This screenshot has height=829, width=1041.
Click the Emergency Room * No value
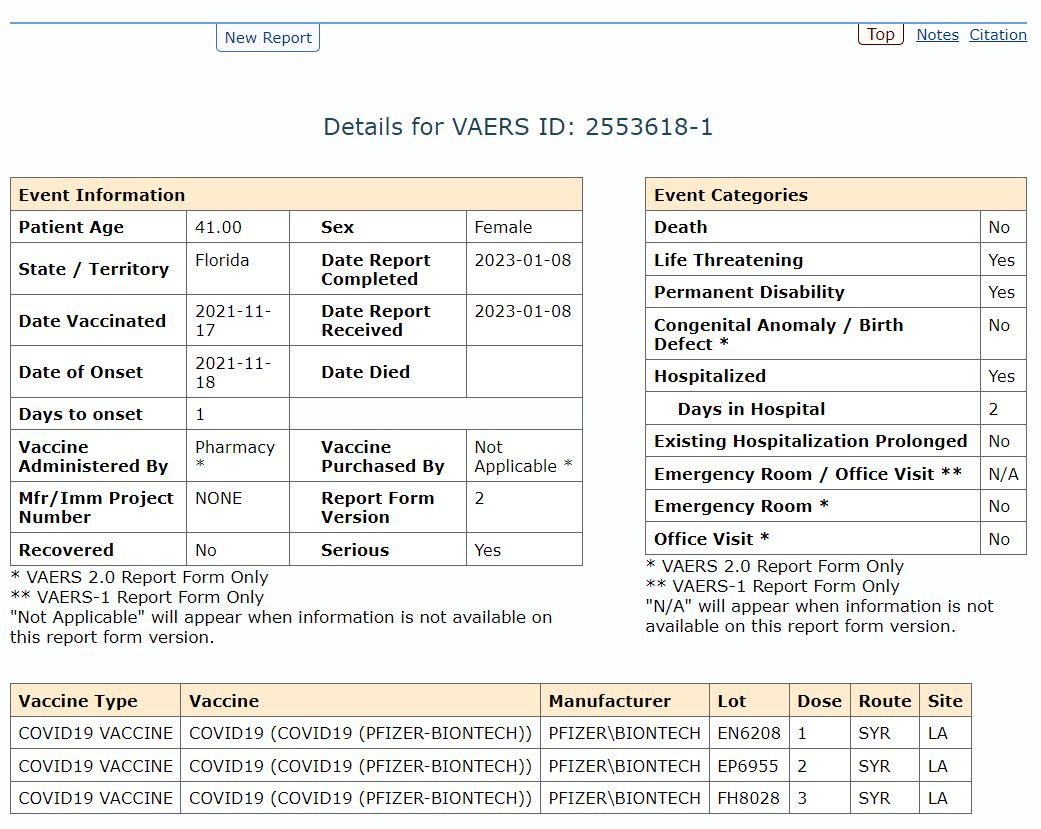pos(999,506)
